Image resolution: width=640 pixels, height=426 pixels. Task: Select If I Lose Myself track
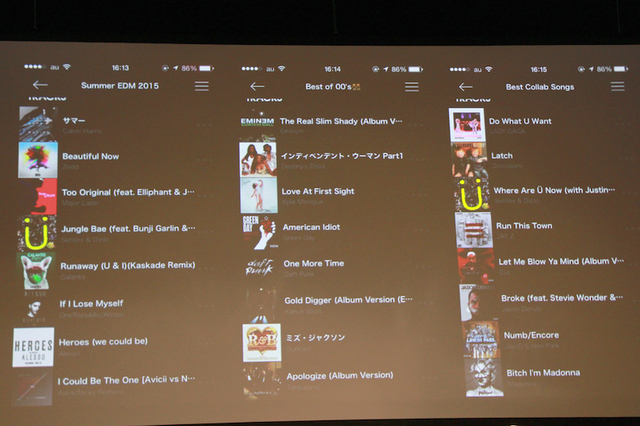pyautogui.click(x=90, y=303)
